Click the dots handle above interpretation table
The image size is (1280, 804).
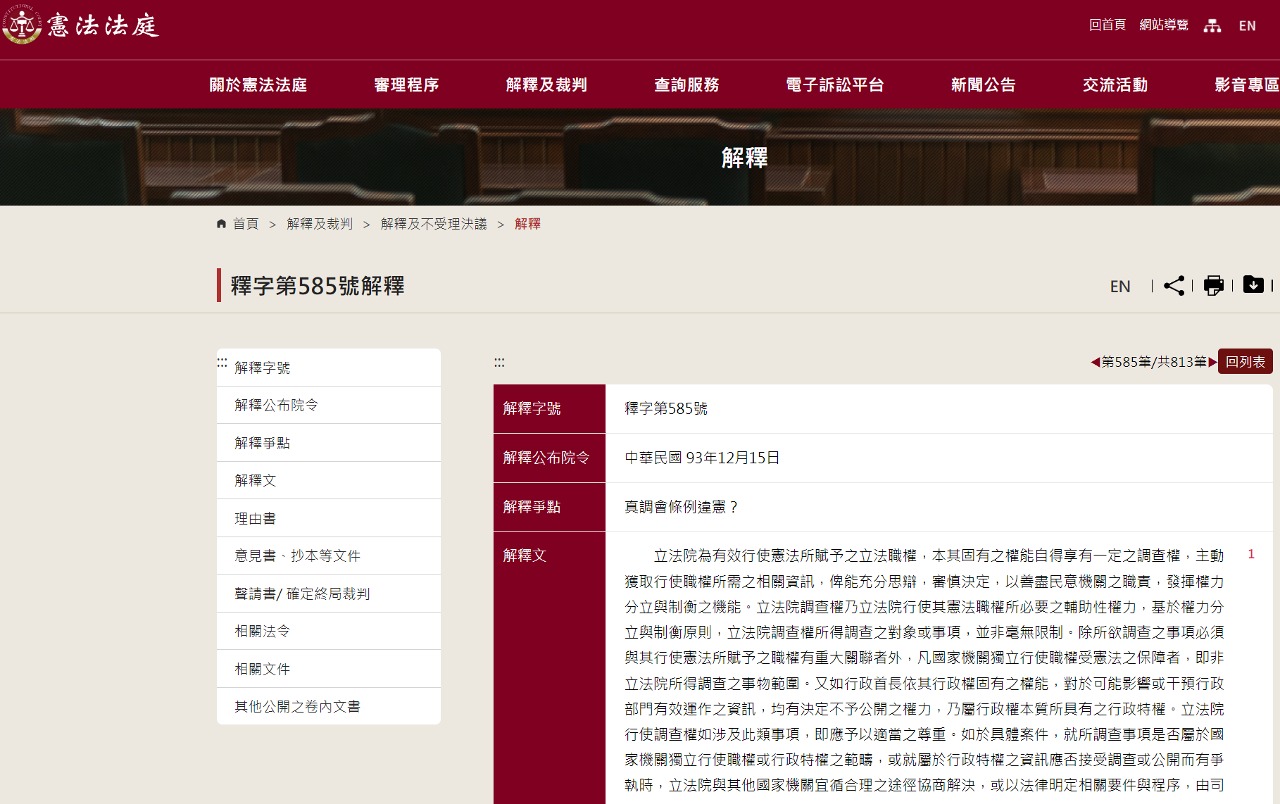click(499, 362)
